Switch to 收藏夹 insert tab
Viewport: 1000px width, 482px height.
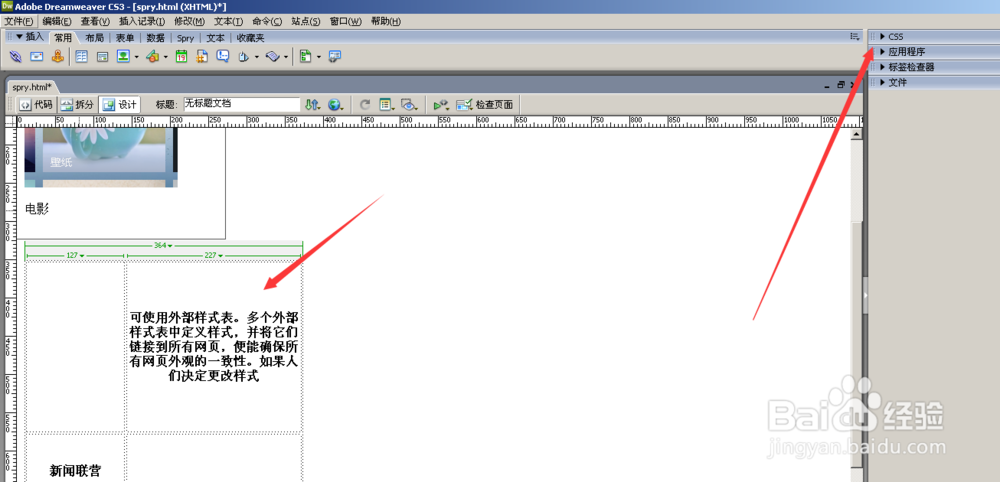pyautogui.click(x=251, y=38)
